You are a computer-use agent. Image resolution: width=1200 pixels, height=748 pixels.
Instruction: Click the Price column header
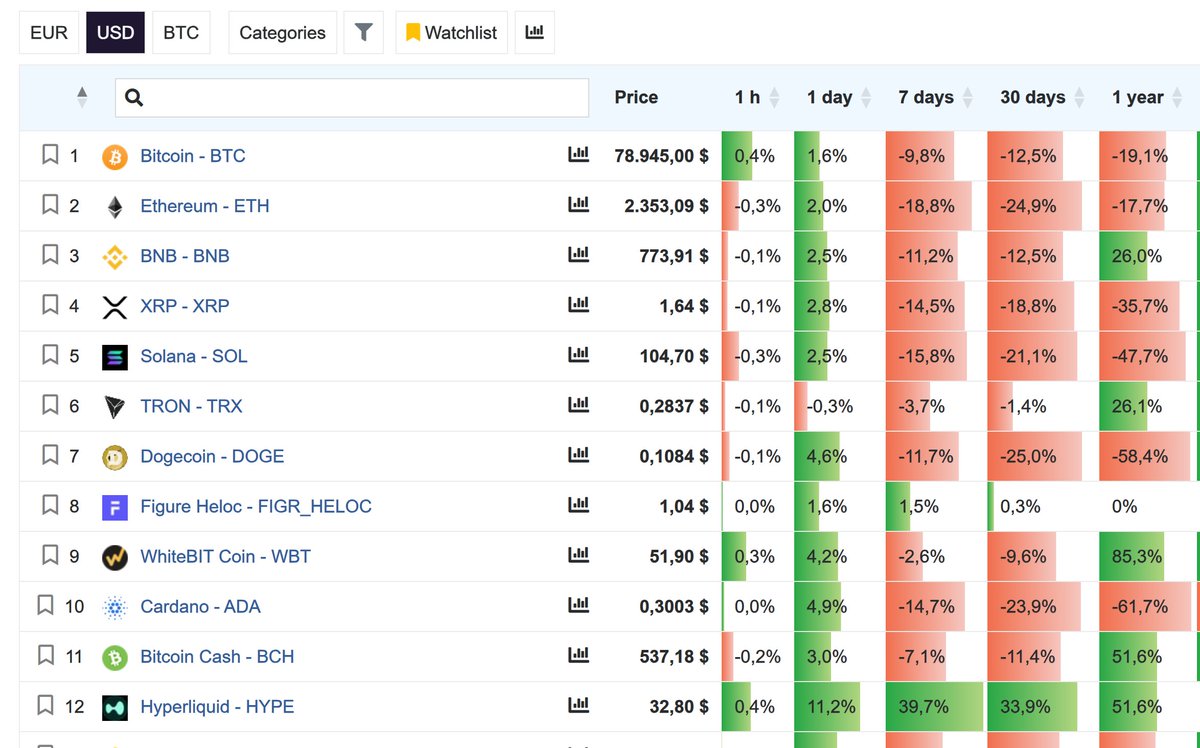[x=636, y=97]
